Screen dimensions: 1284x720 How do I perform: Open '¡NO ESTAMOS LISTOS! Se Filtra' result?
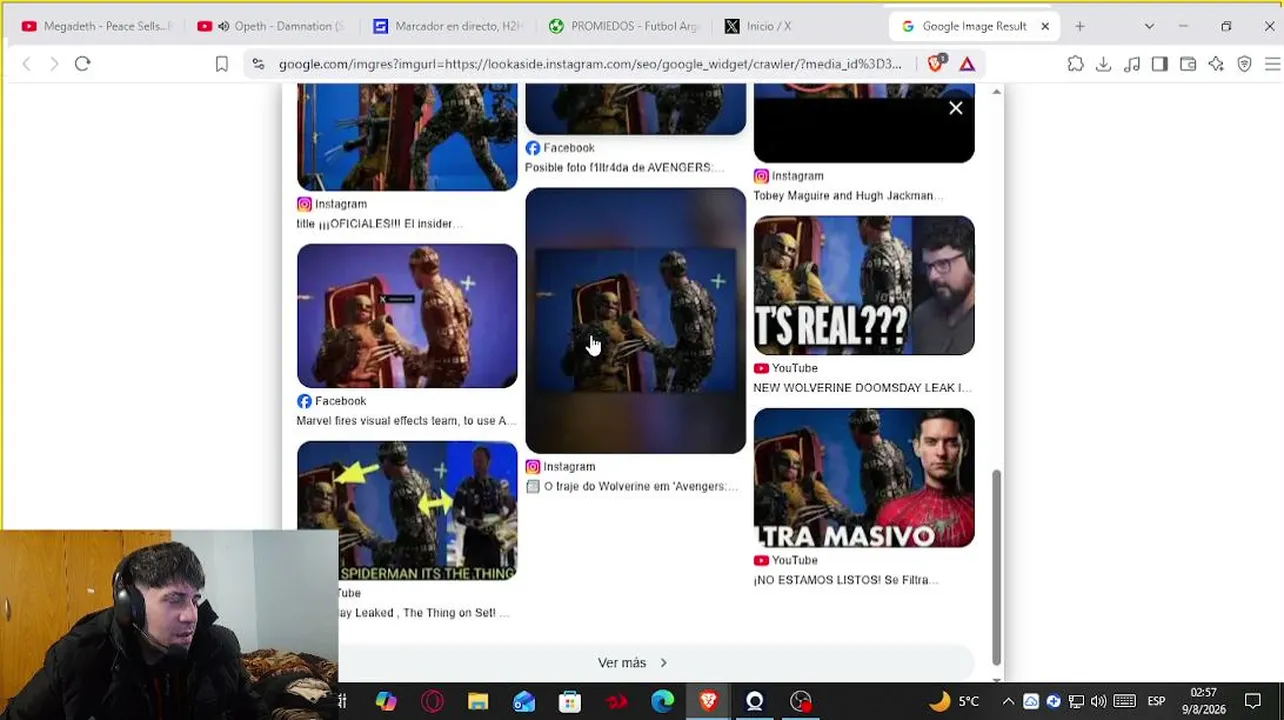point(846,580)
